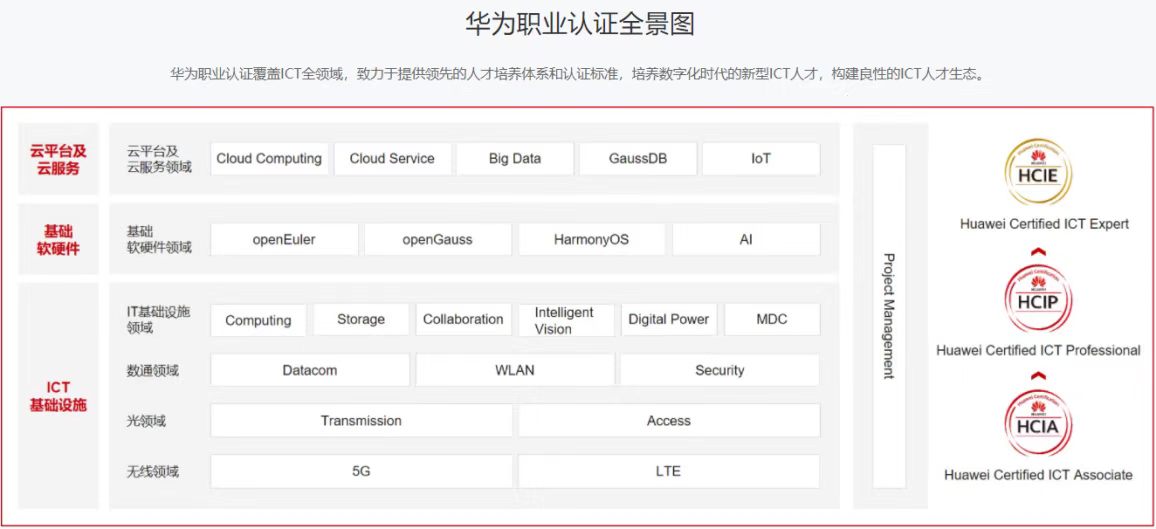1156x529 pixels.
Task: Open the vertical Project Management box
Action: point(889,316)
